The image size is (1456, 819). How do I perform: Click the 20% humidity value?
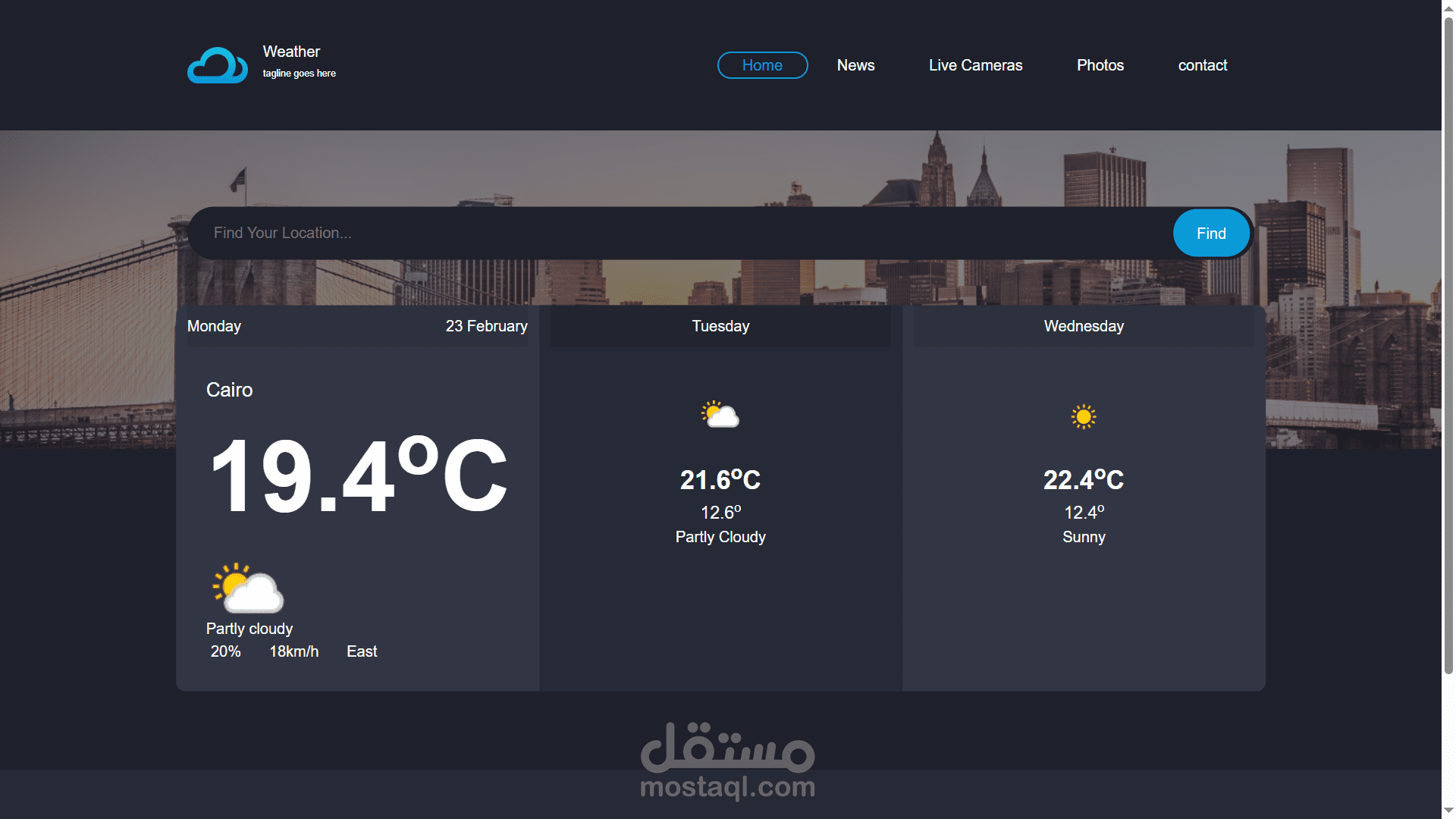pos(225,651)
